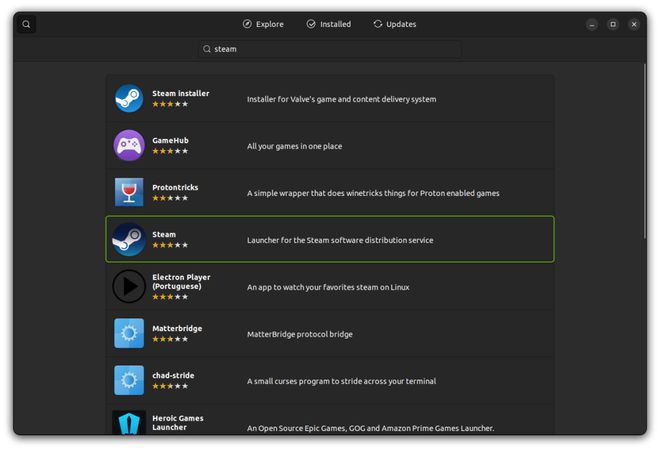Click 'A small curses program' description
Image resolution: width=660 pixels, height=450 pixels.
tap(341, 381)
